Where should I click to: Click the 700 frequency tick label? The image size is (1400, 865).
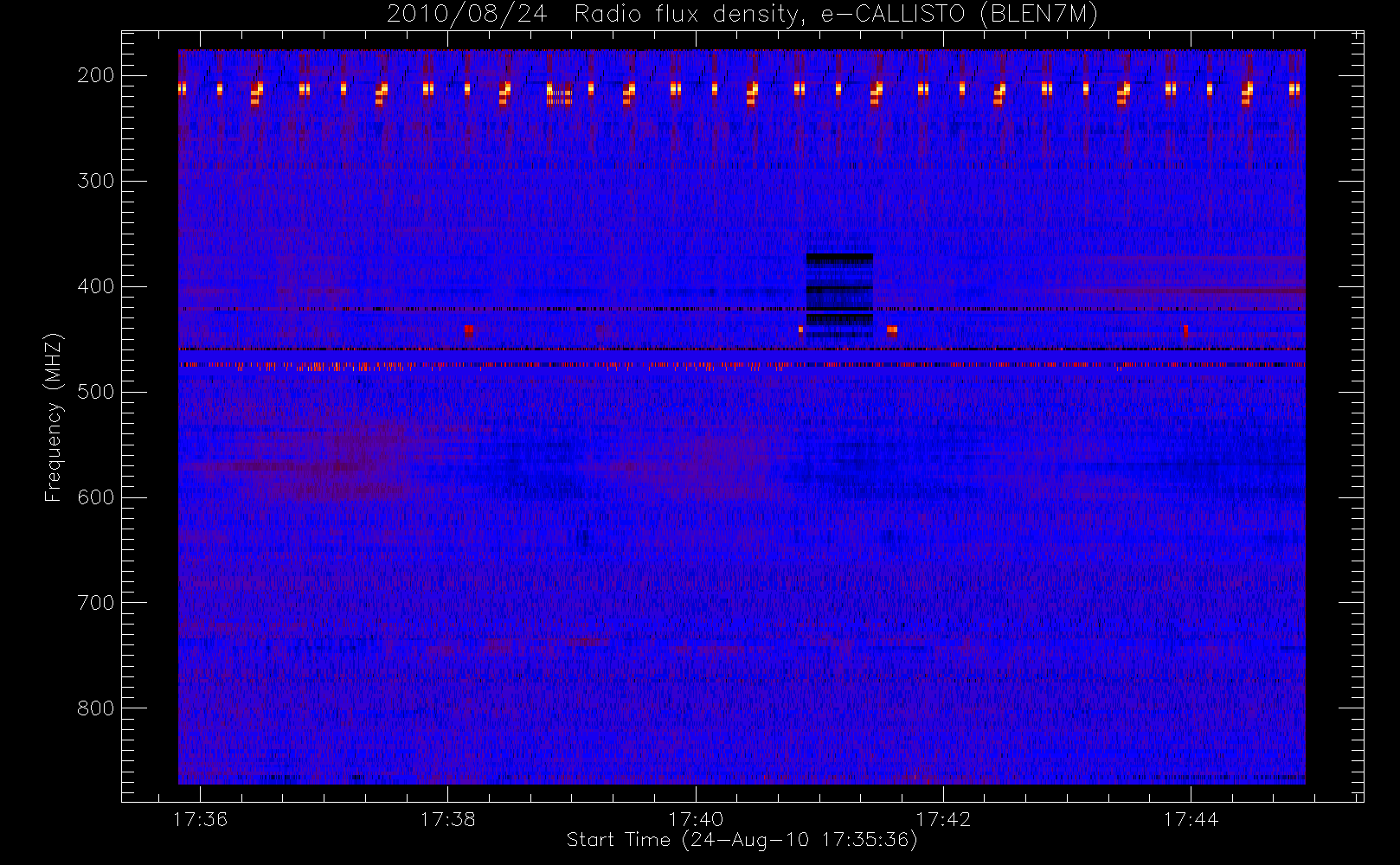tap(95, 603)
